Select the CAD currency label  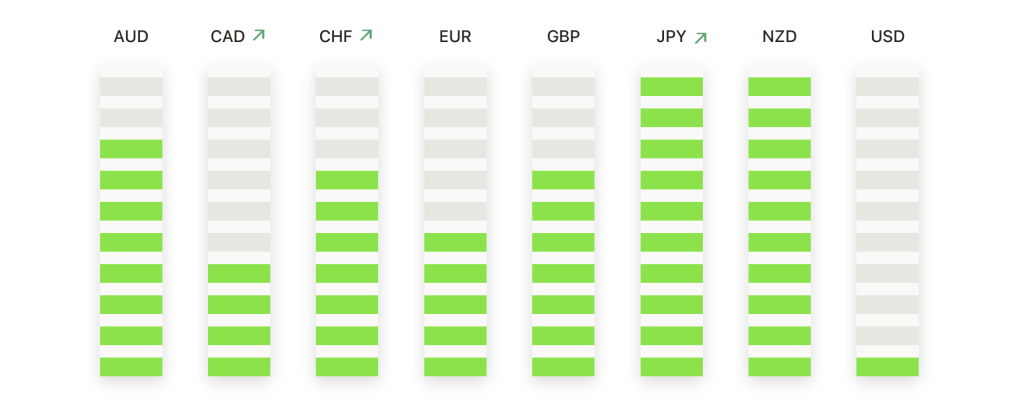point(228,37)
